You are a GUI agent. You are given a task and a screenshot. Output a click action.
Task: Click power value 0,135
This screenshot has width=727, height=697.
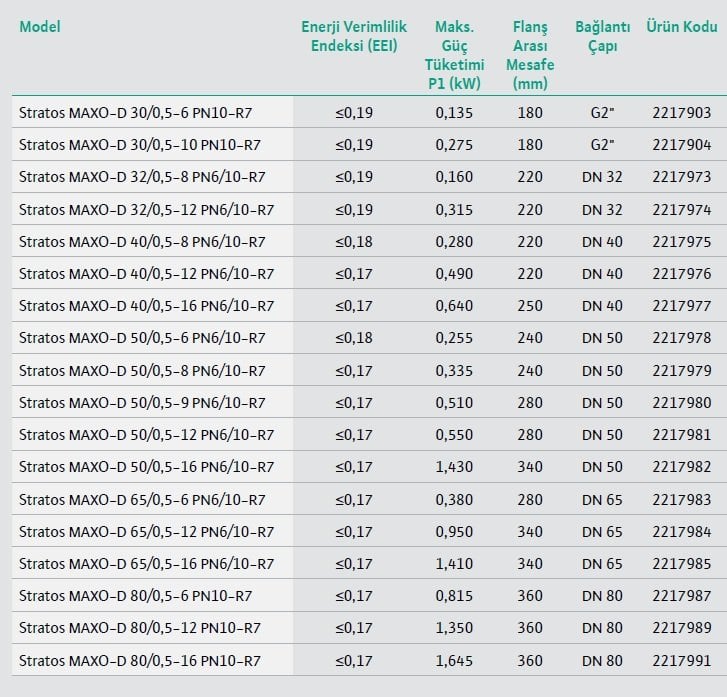(x=454, y=113)
